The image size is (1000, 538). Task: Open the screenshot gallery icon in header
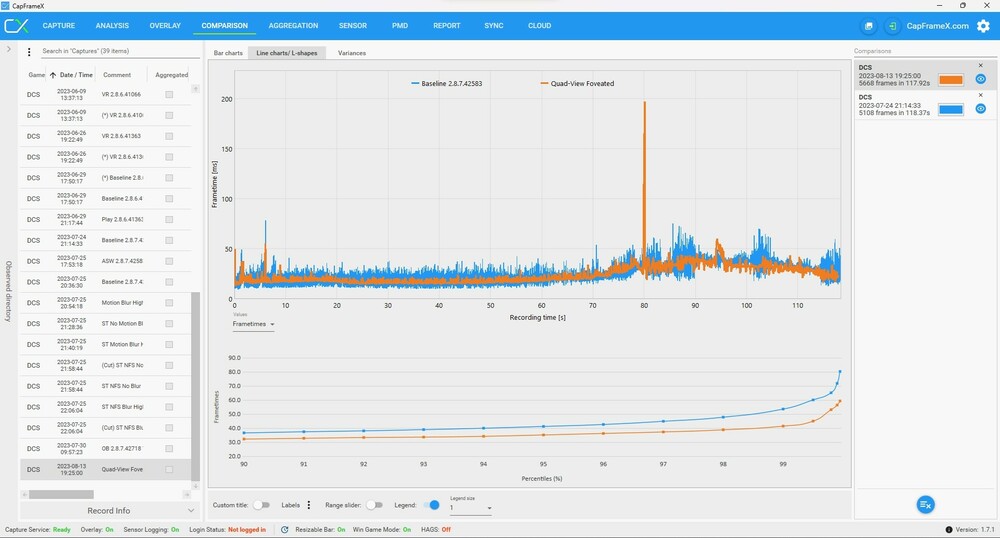click(x=869, y=26)
